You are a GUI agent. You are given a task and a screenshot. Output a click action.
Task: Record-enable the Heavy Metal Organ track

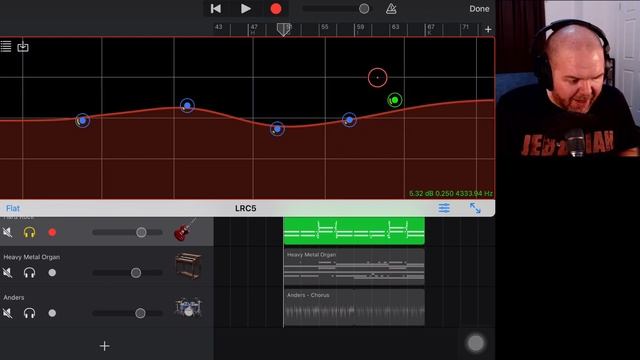[x=52, y=273]
